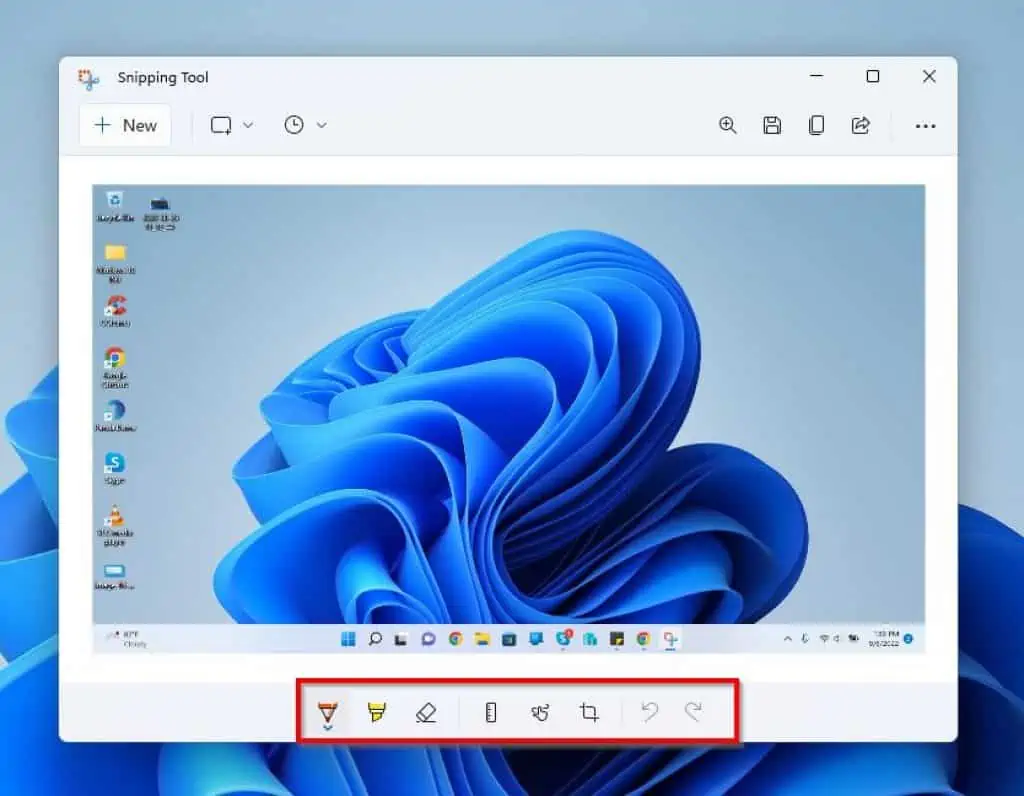Select the eraser tool
1024x796 pixels.
[427, 712]
